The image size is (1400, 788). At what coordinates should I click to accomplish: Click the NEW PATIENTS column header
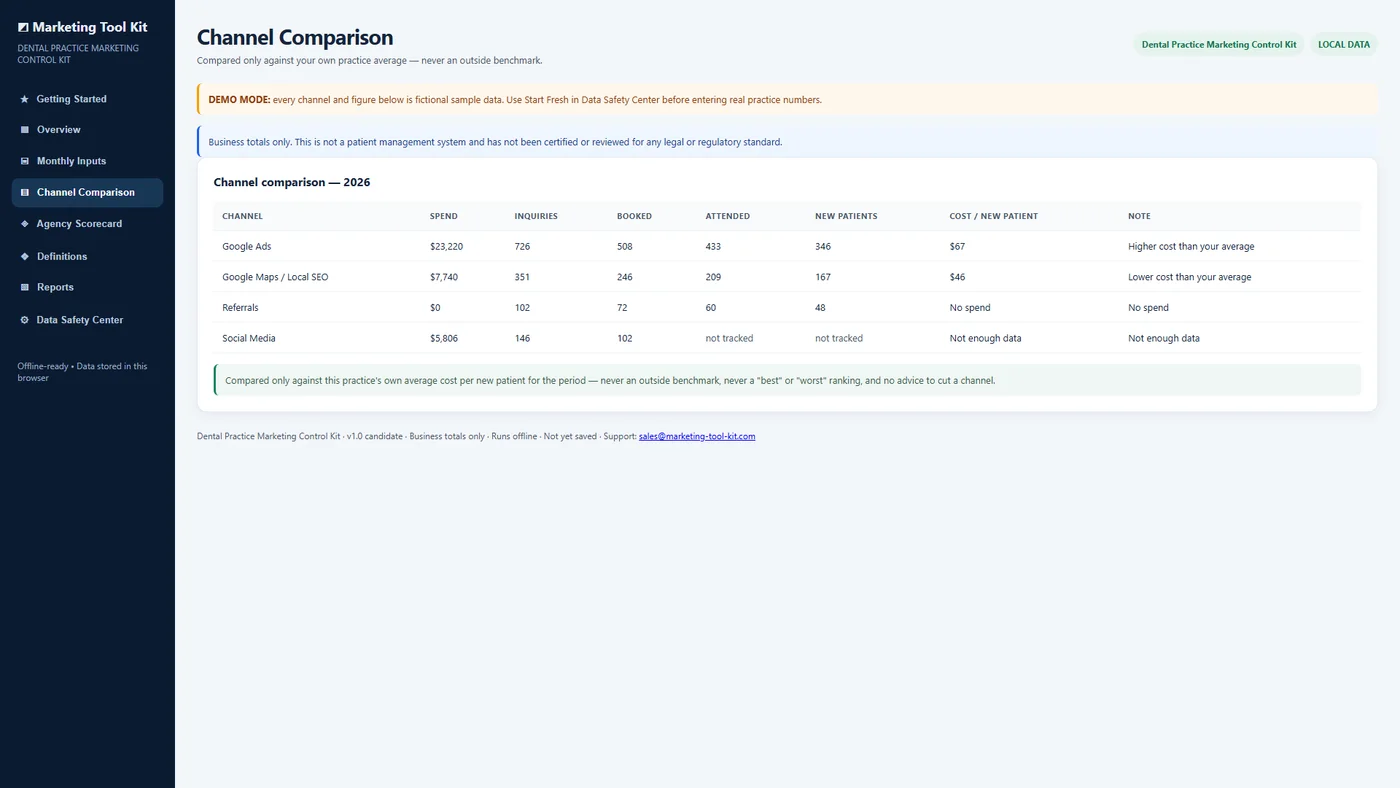tap(846, 216)
